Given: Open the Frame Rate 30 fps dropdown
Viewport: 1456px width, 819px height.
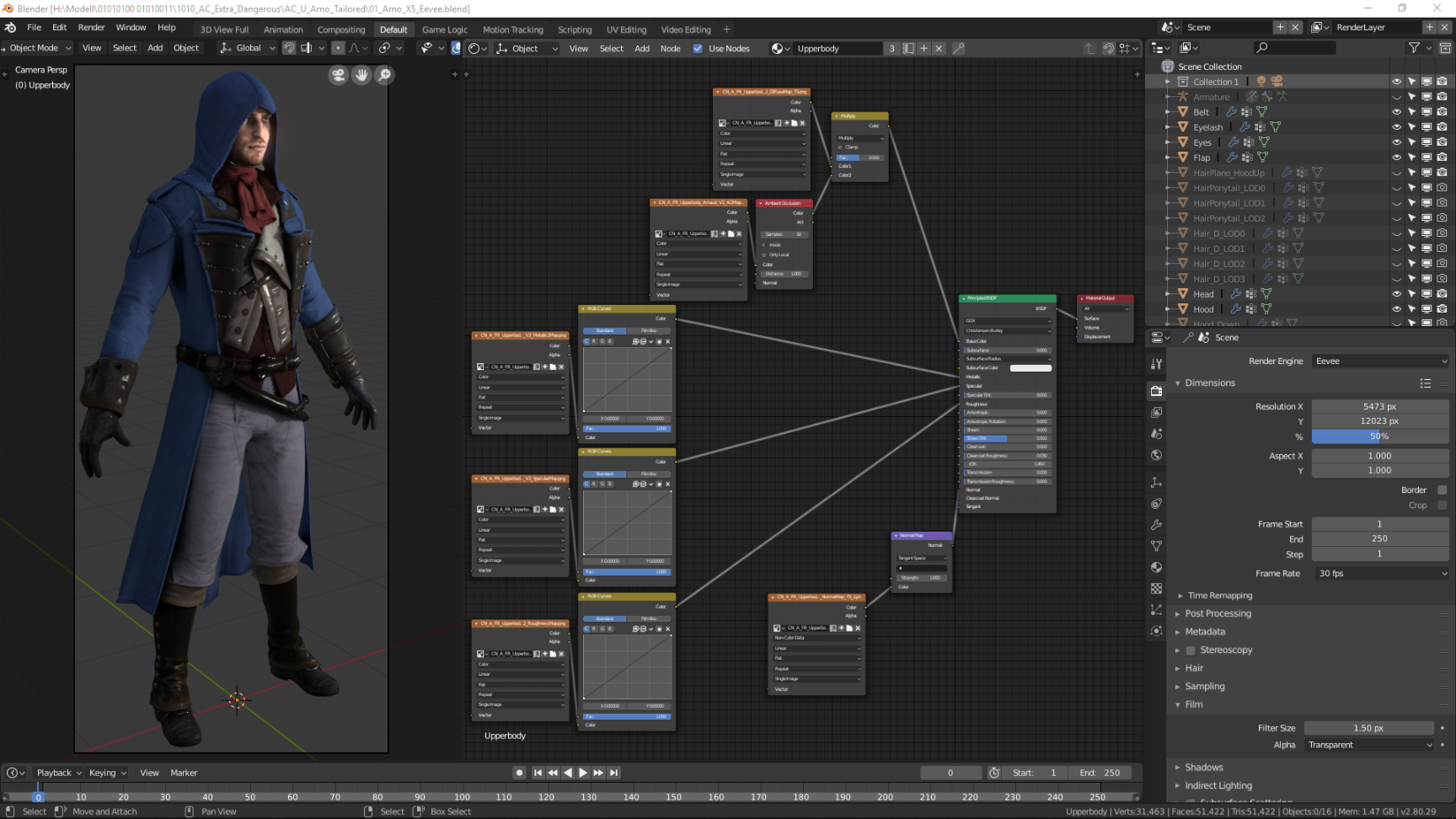Looking at the screenshot, I should (x=1380, y=574).
